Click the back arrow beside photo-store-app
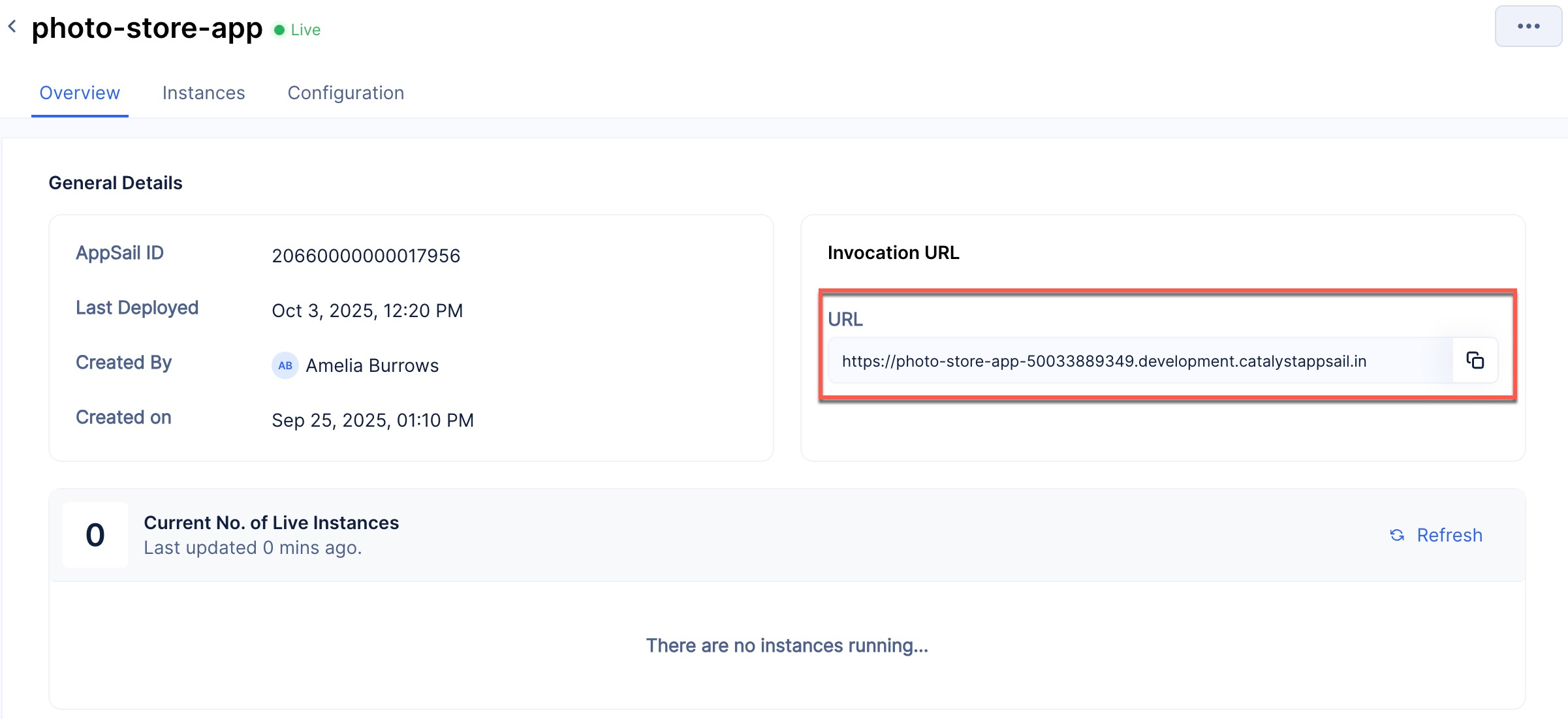The height and width of the screenshot is (719, 1568). (x=12, y=27)
